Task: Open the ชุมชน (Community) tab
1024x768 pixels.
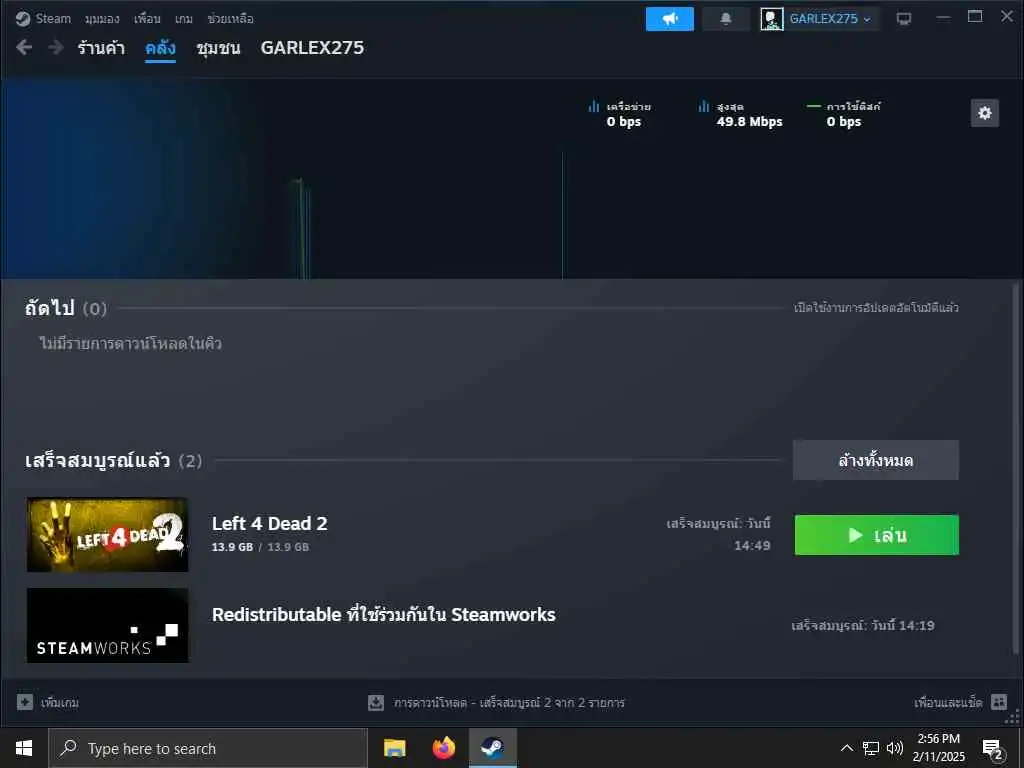Action: pyautogui.click(x=218, y=48)
